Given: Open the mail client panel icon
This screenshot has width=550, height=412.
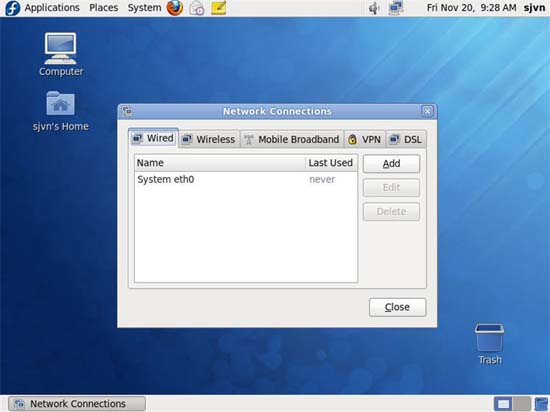Looking at the screenshot, I should click(x=196, y=8).
